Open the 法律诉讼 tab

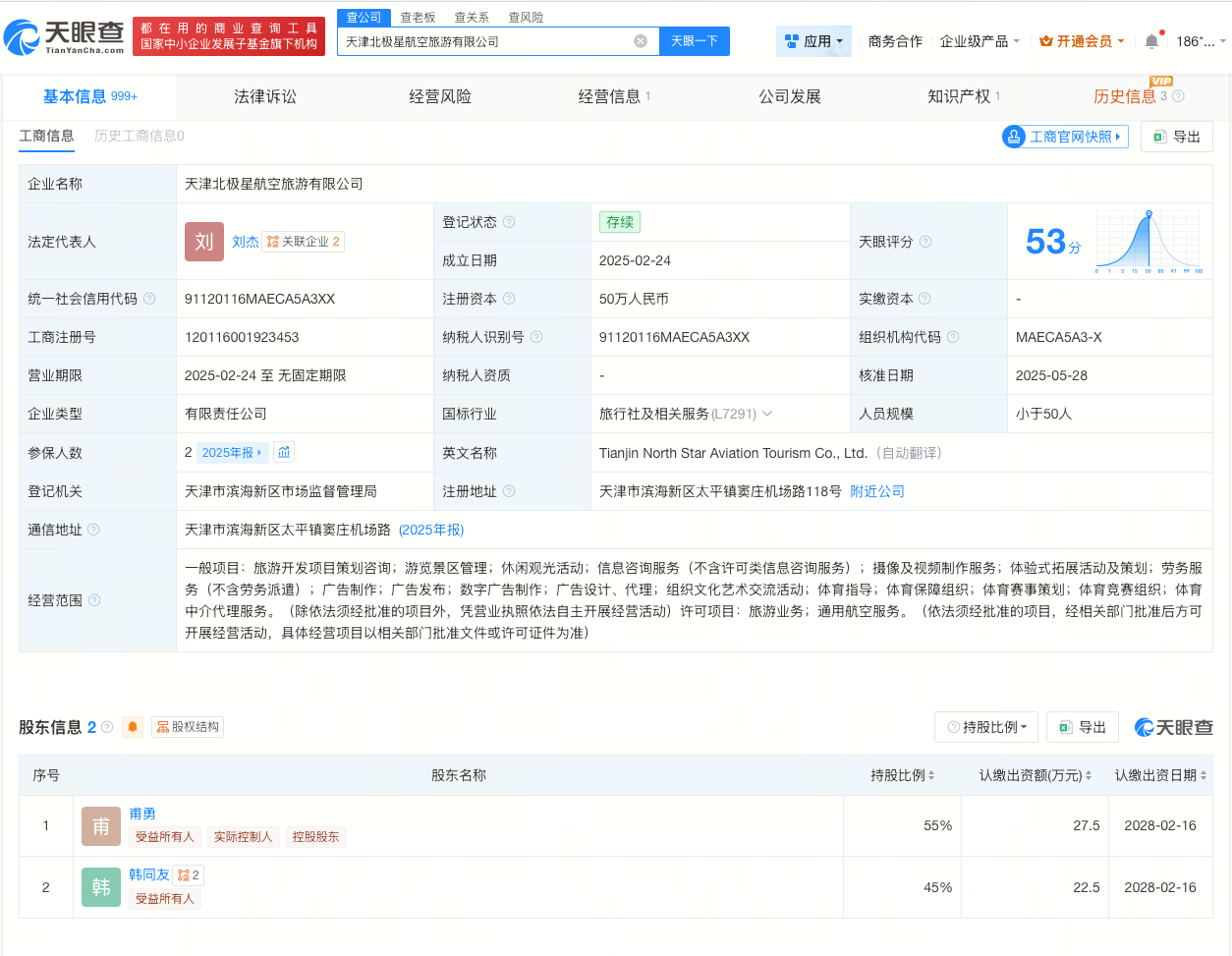[x=265, y=96]
